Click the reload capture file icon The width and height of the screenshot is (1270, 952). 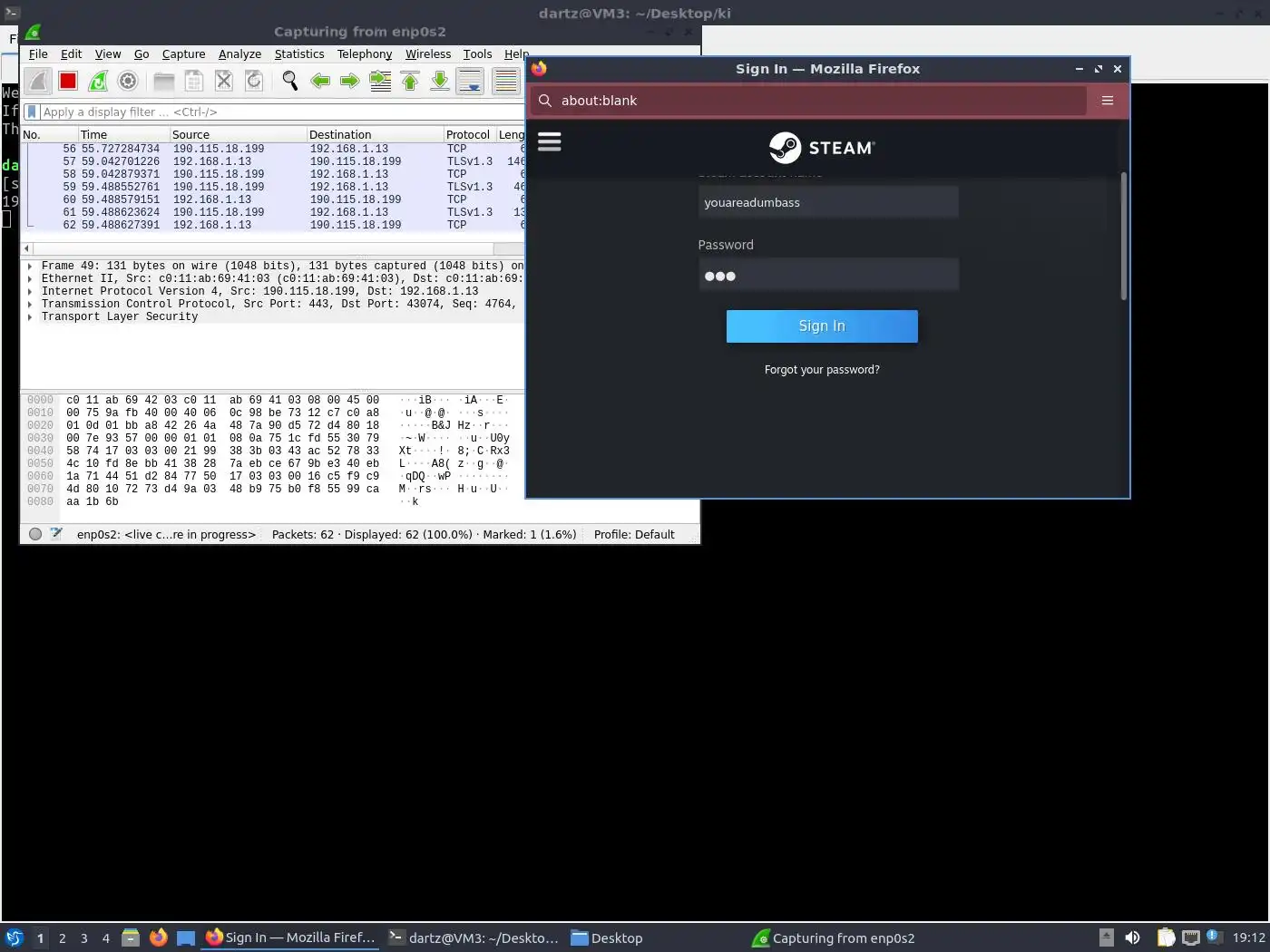coord(254,82)
